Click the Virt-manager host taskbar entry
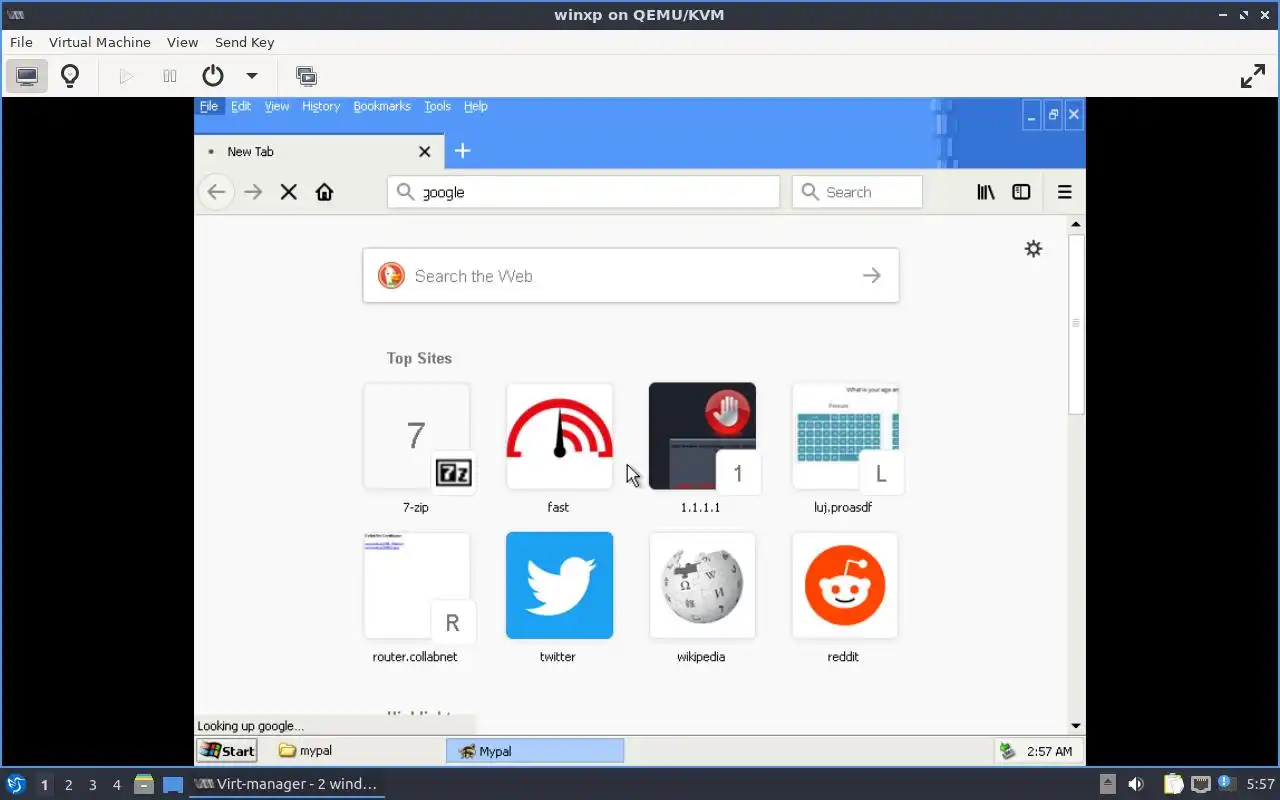The width and height of the screenshot is (1280, 800). tap(286, 784)
